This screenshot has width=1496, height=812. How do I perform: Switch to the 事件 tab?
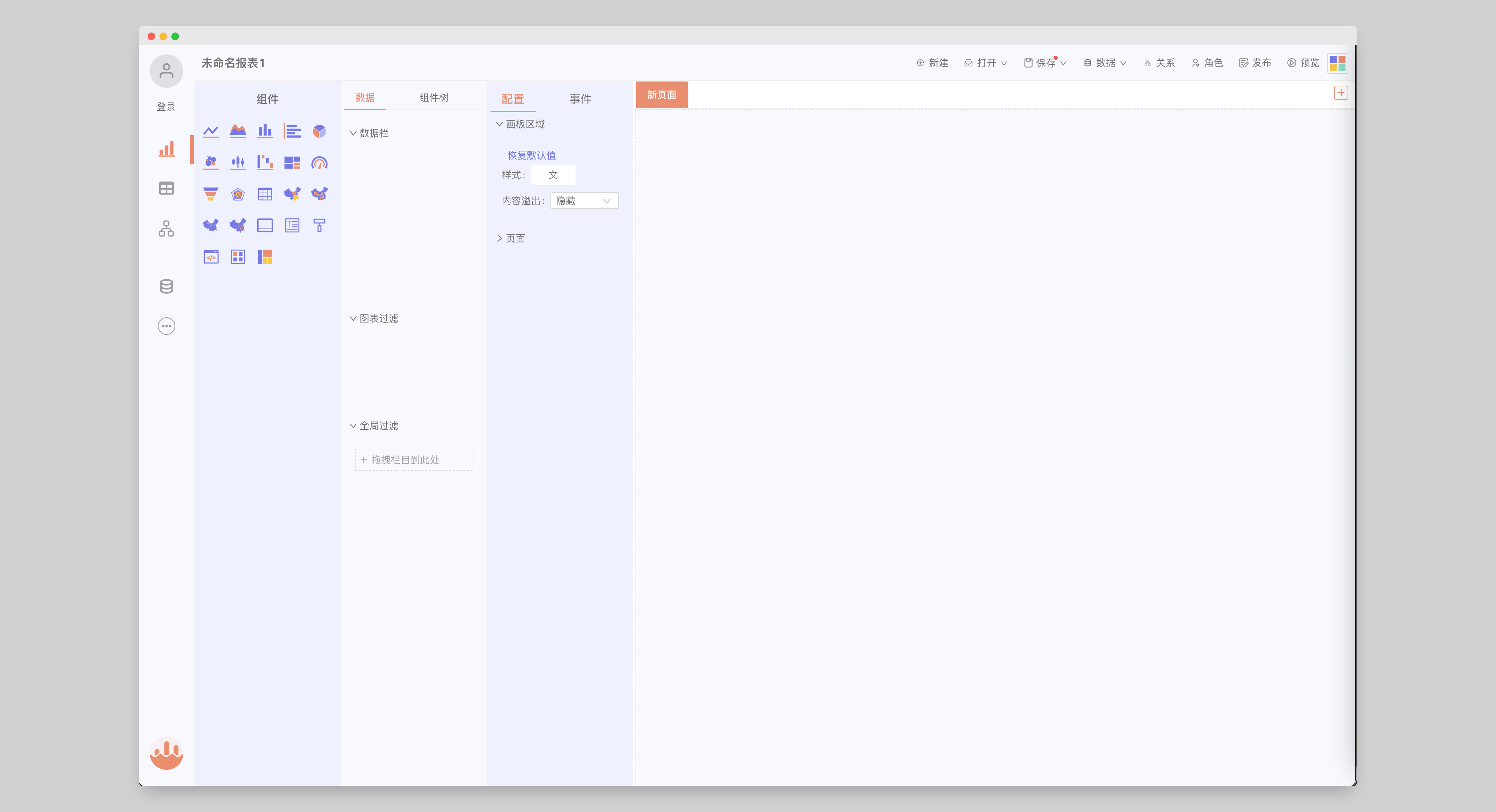tap(580, 99)
